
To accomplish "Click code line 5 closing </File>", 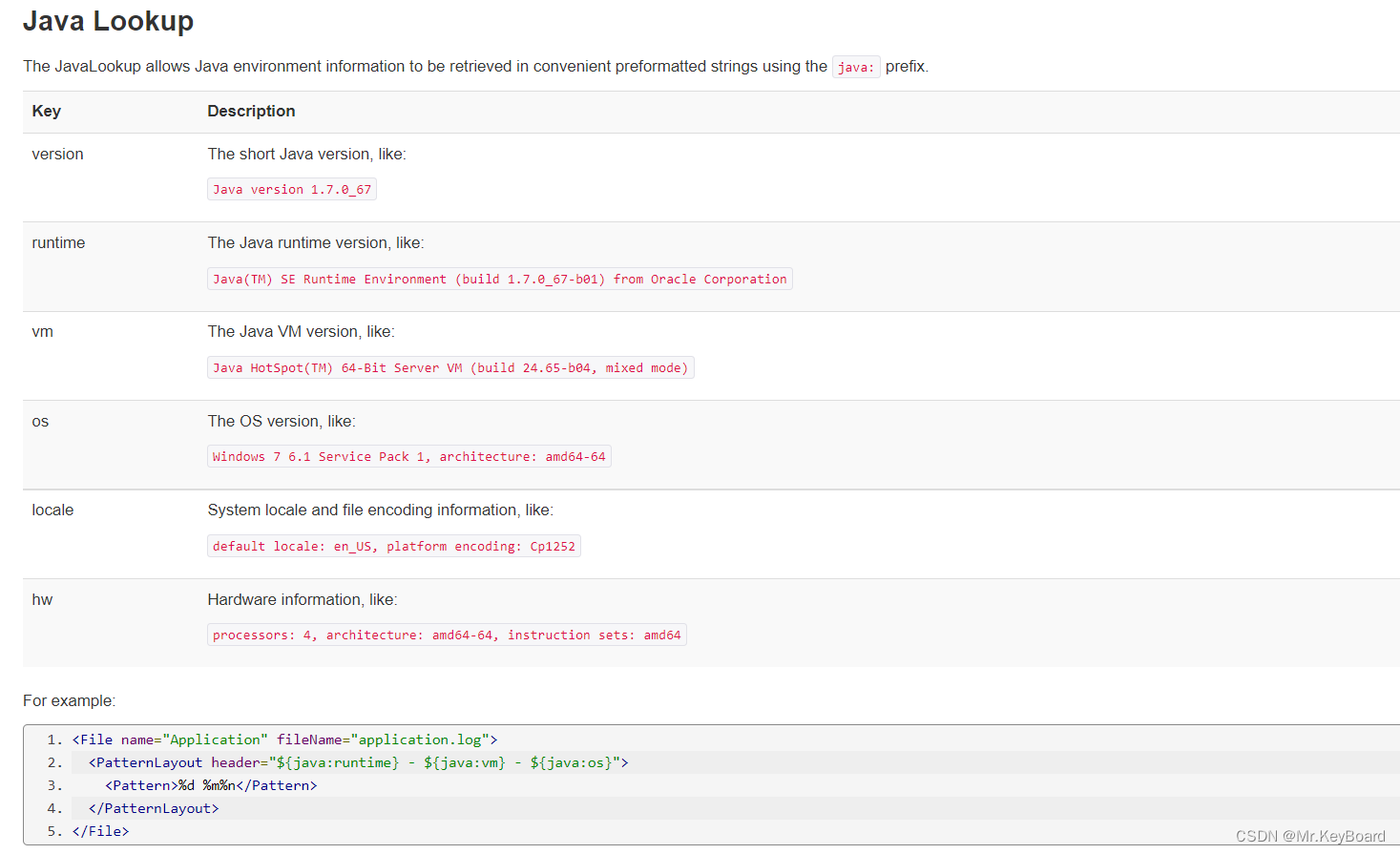I will 100,831.
